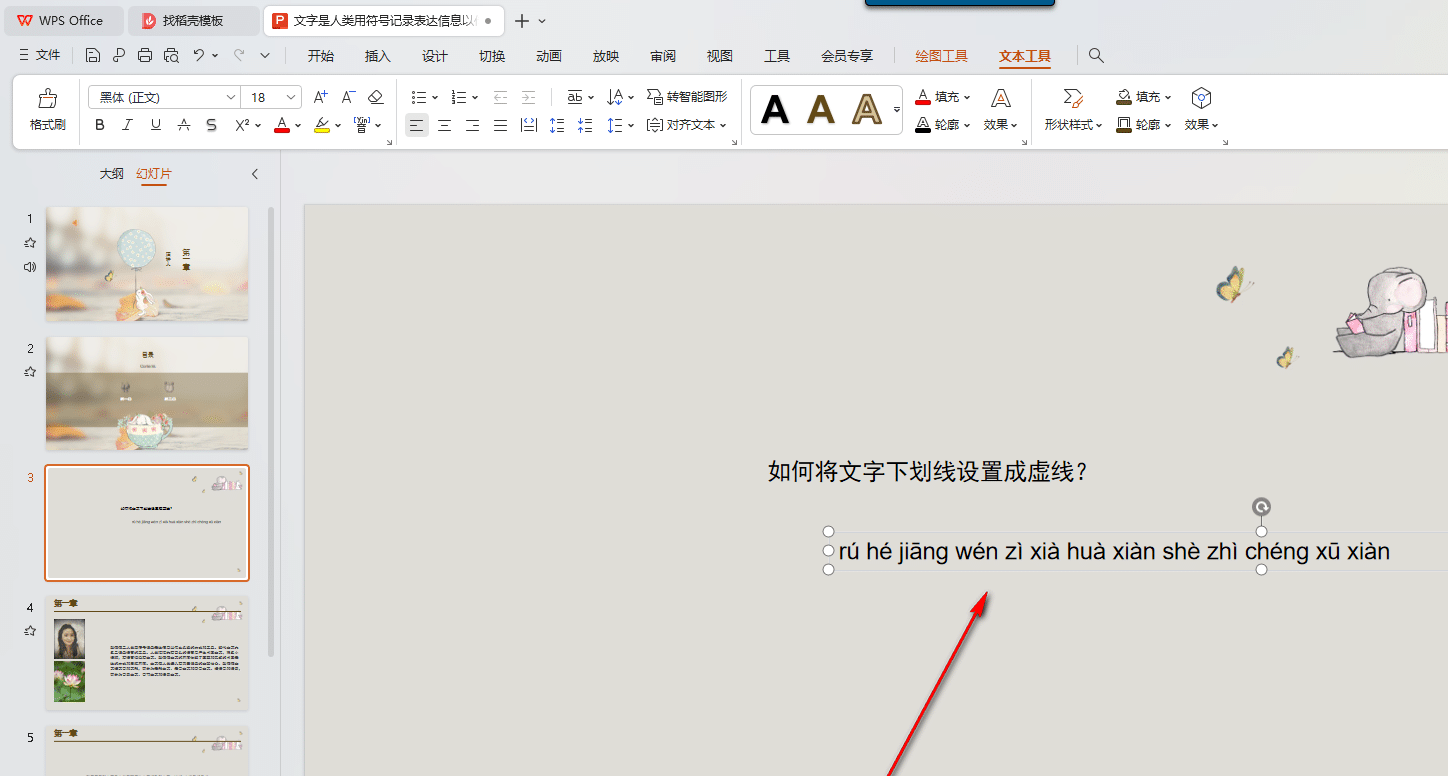The height and width of the screenshot is (776, 1448).
Task: Click the Print icon in quick toolbar
Action: [x=145, y=56]
